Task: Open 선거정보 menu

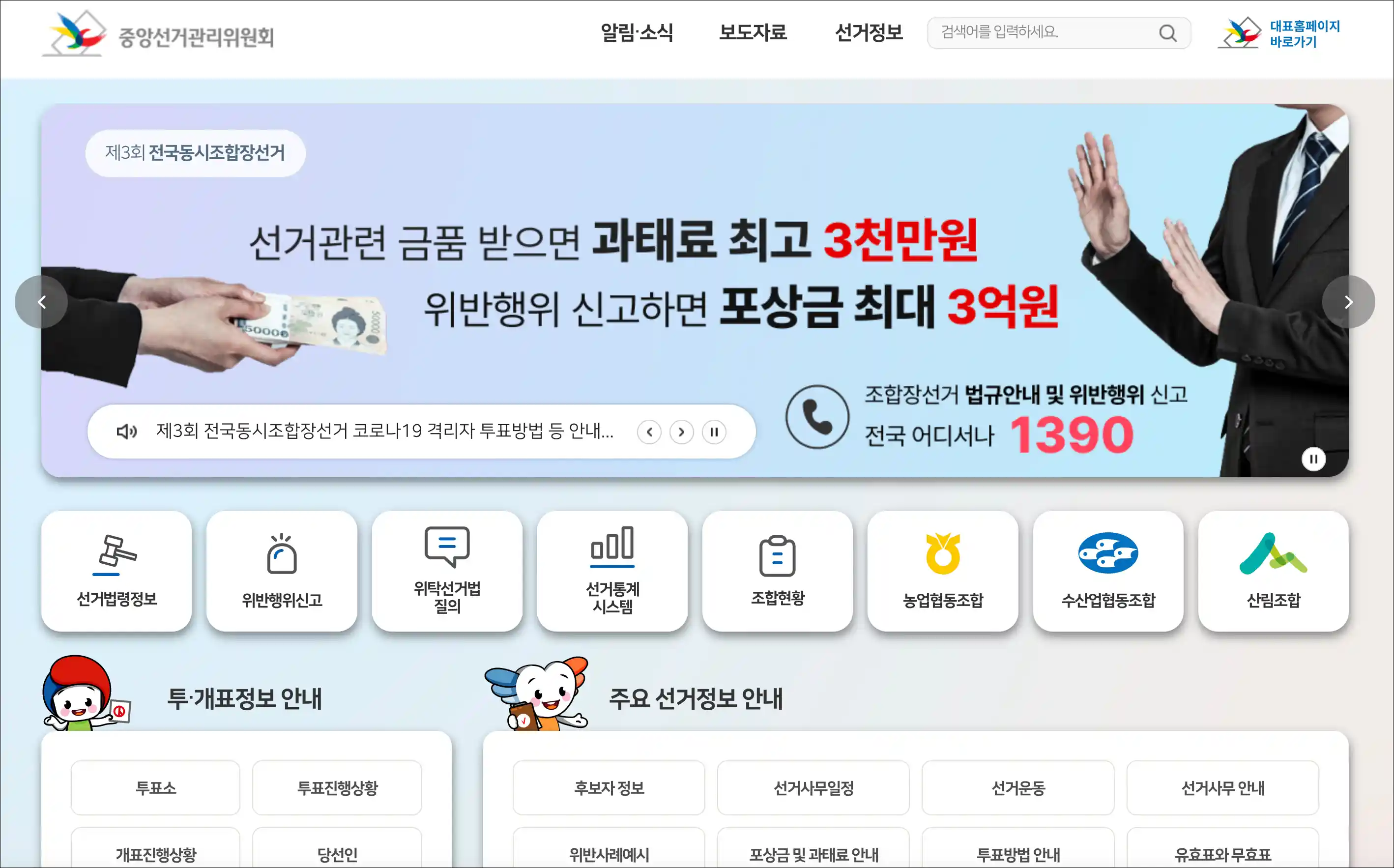Action: pyautogui.click(x=869, y=33)
